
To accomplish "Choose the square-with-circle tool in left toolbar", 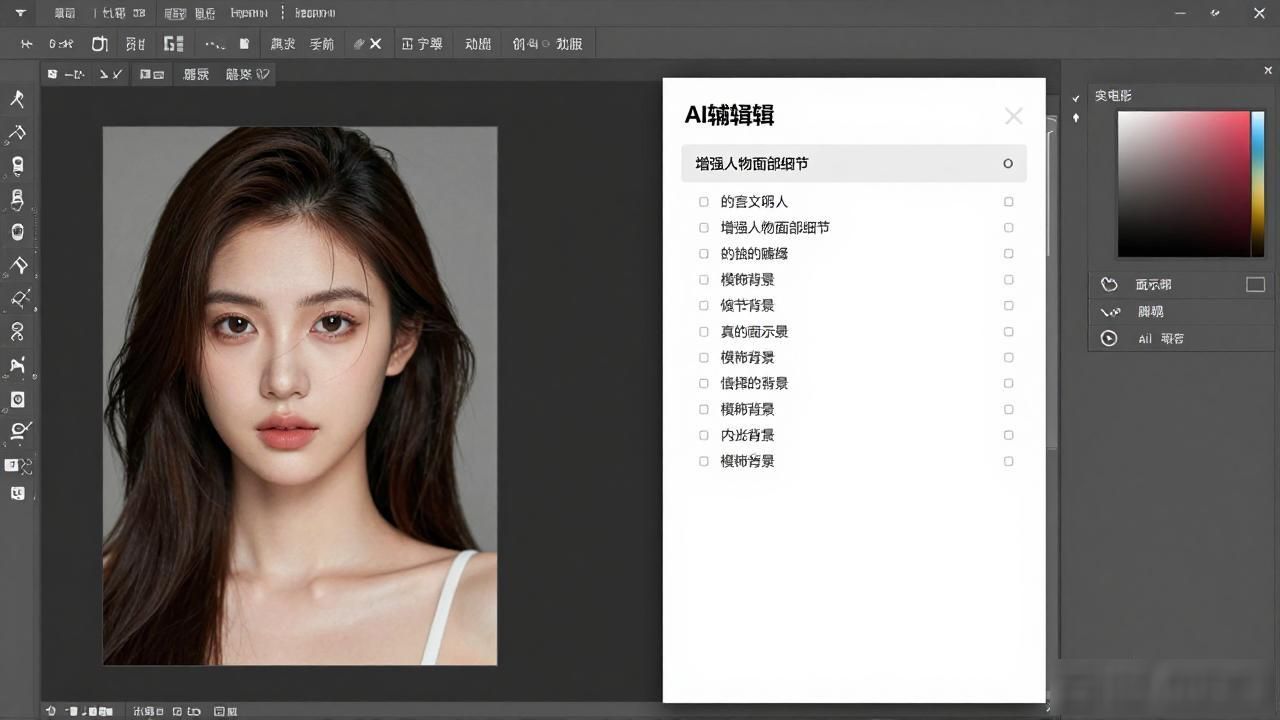I will (x=17, y=399).
